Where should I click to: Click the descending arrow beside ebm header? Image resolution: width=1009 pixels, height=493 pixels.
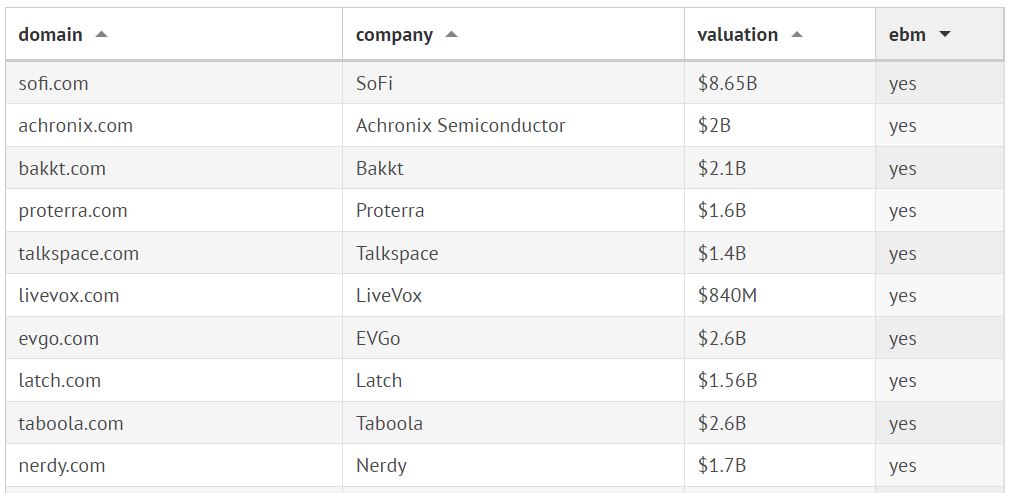click(x=944, y=35)
